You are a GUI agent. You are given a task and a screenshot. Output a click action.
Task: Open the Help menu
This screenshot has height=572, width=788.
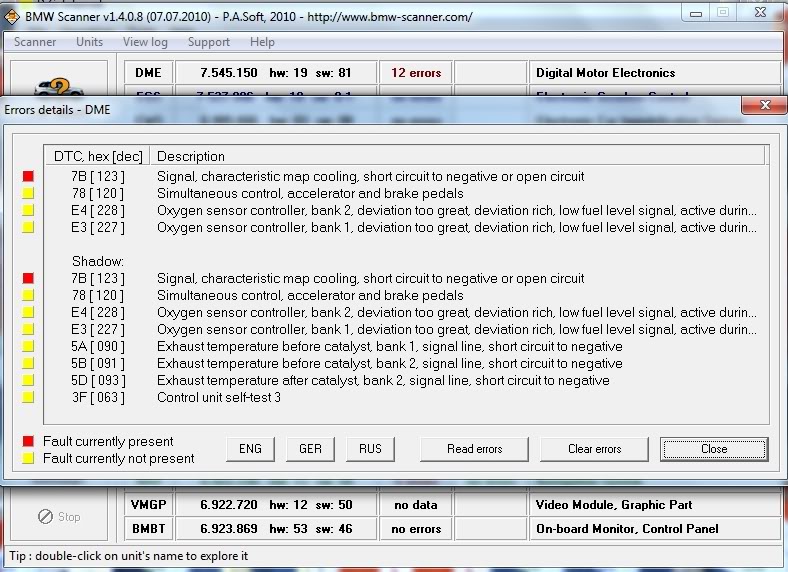pos(262,42)
